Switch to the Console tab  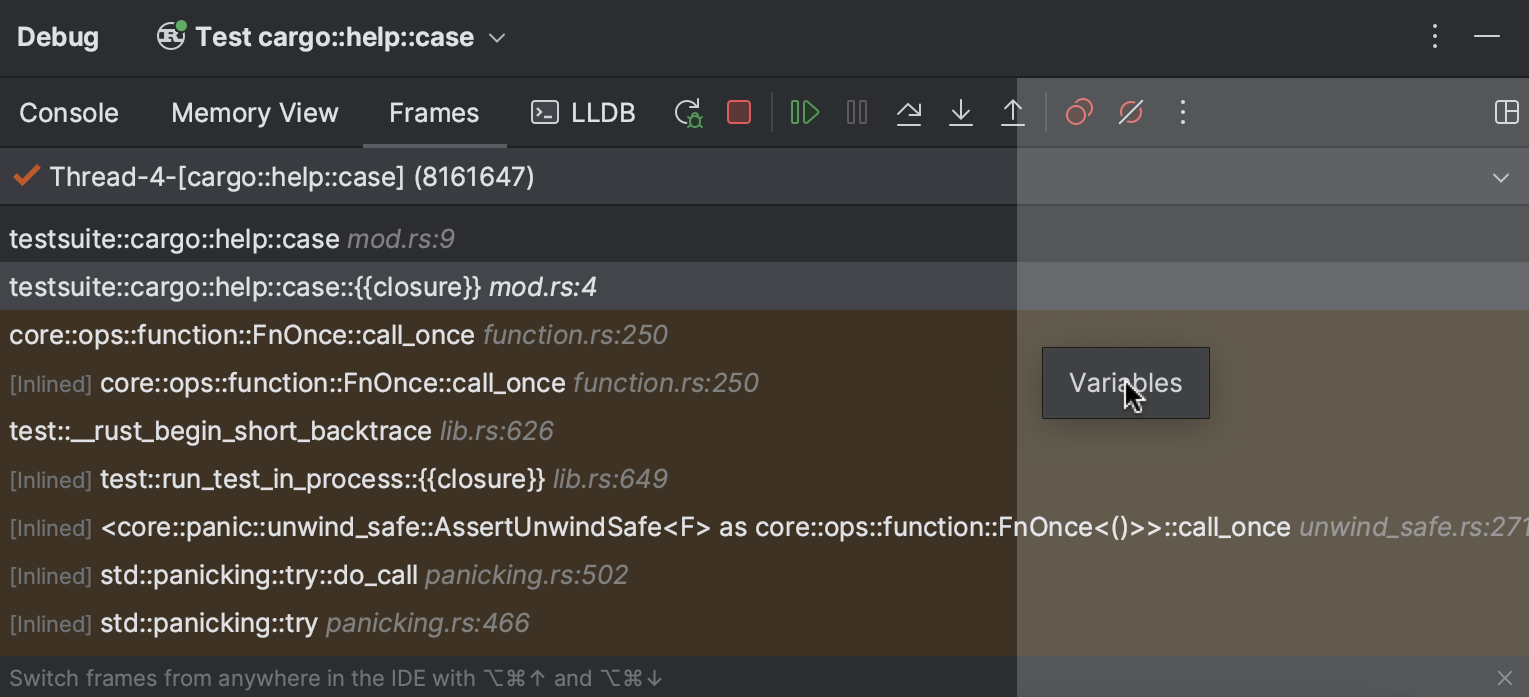[x=68, y=112]
